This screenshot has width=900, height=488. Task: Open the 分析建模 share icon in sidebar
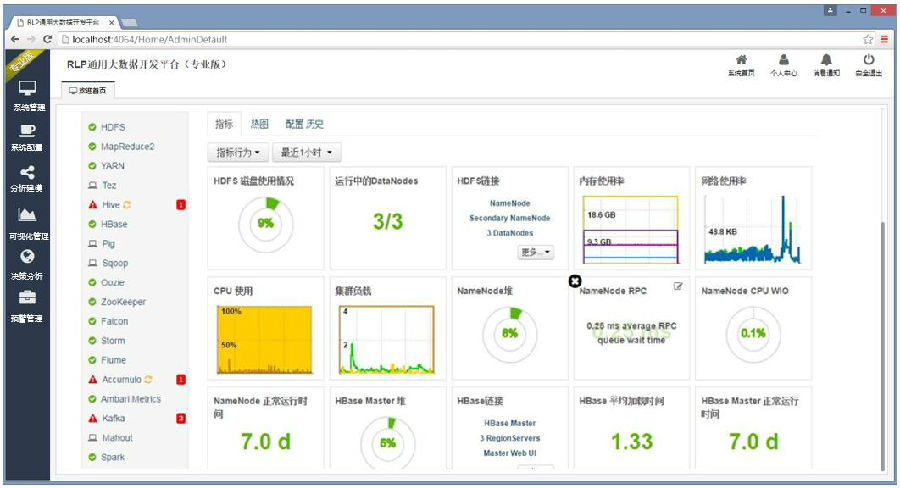[27, 175]
